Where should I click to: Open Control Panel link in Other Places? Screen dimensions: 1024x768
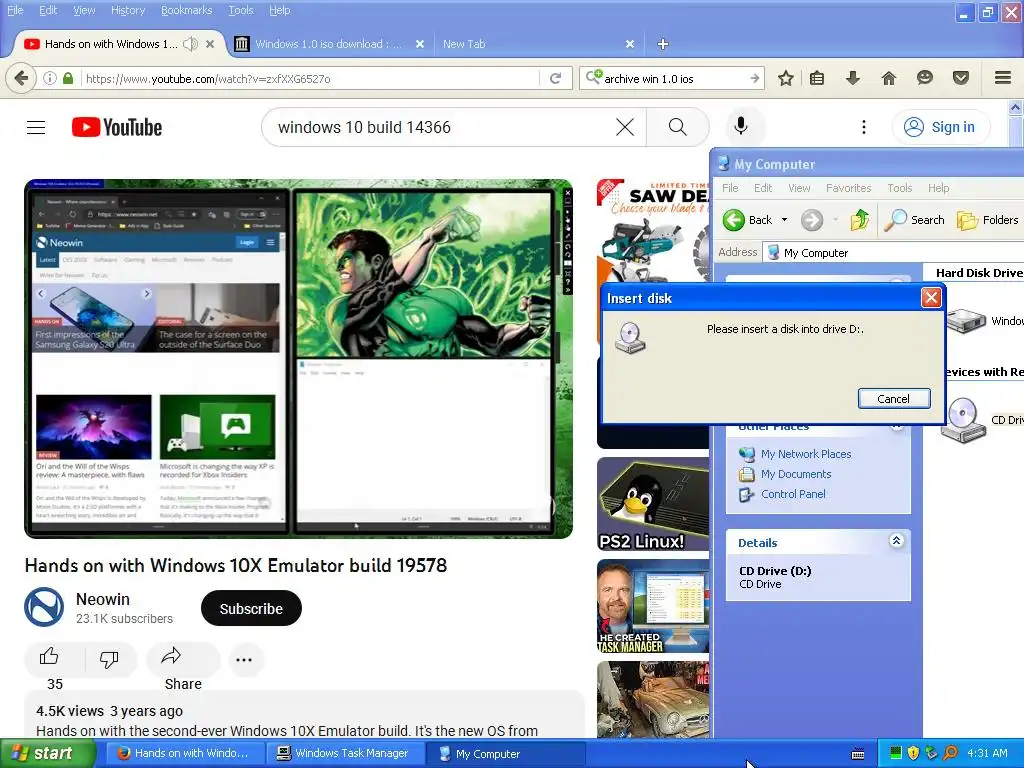click(x=793, y=494)
